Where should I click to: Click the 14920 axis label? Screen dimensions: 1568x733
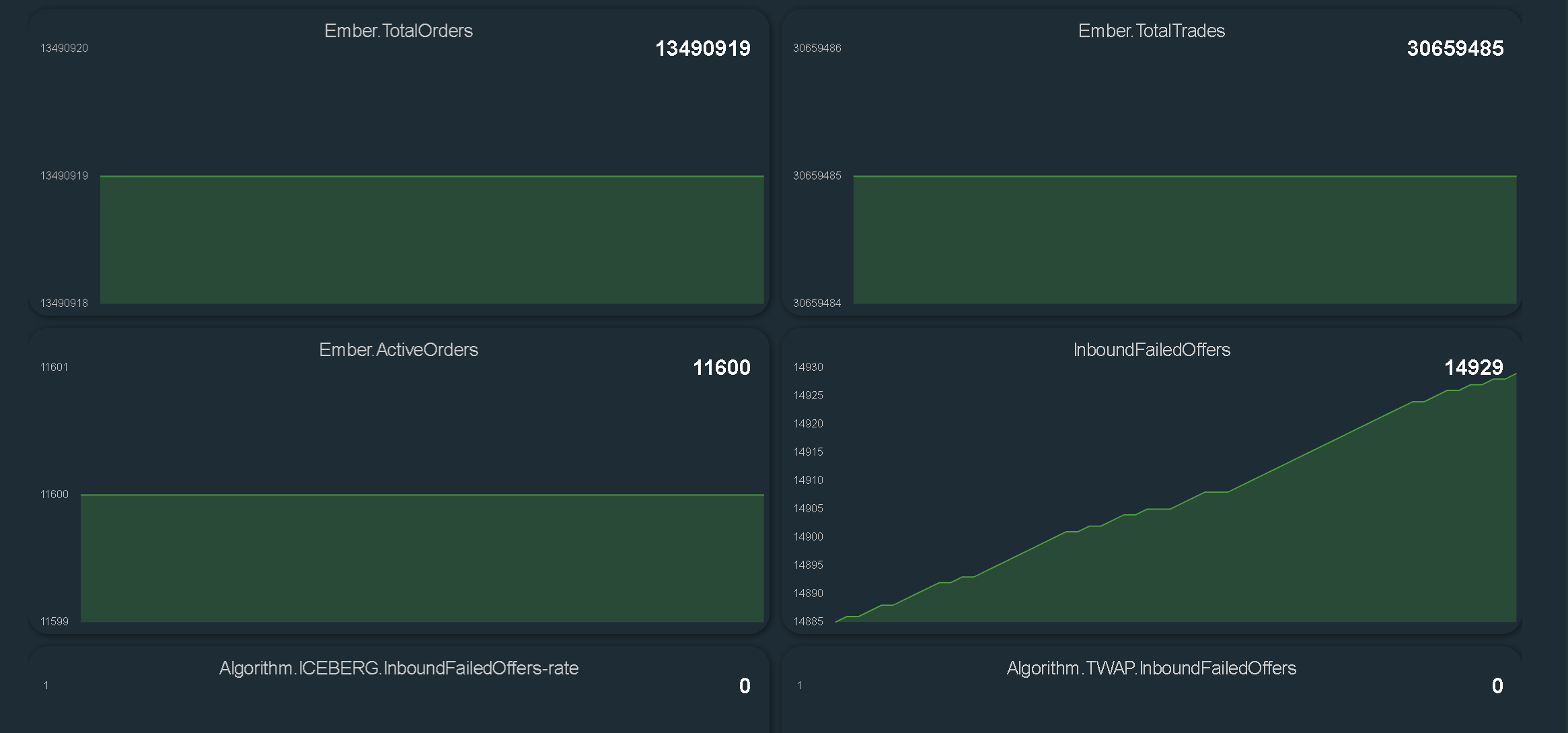[x=808, y=424]
